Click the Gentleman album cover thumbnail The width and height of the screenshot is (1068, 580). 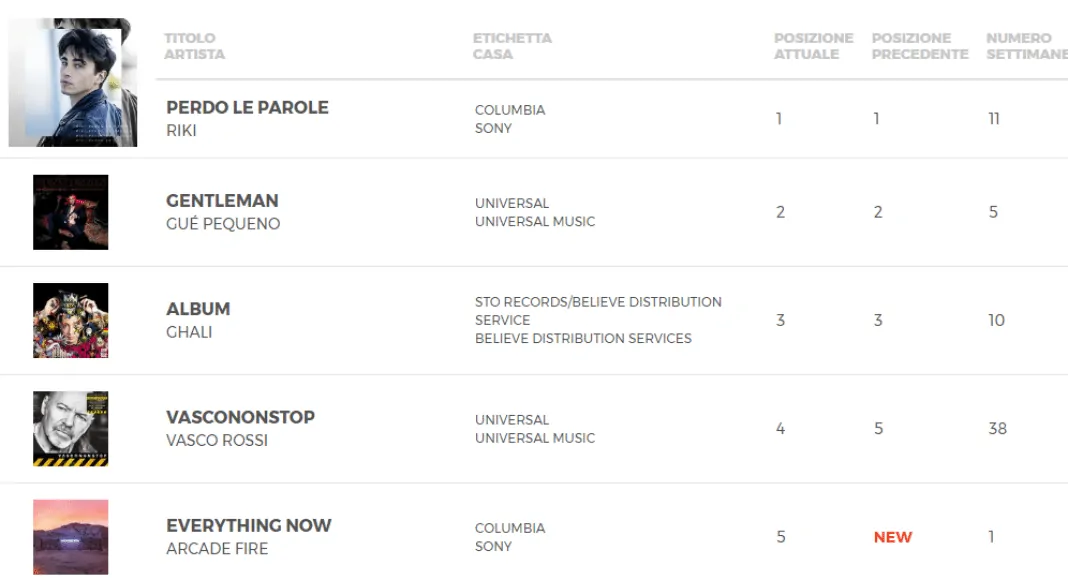coord(70,212)
